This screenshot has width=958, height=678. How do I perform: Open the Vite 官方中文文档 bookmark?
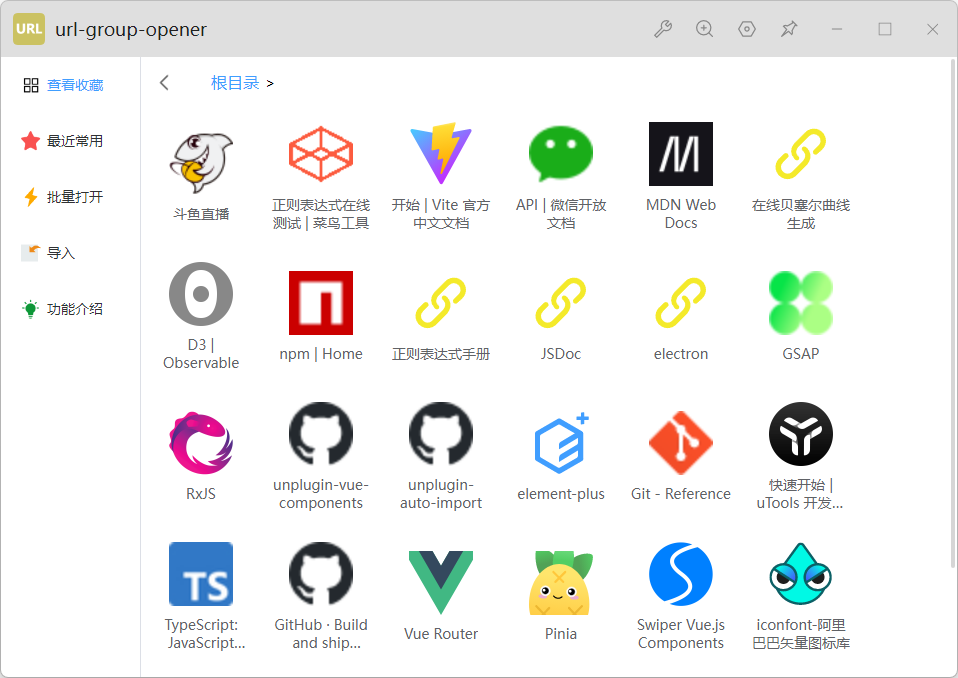441,154
